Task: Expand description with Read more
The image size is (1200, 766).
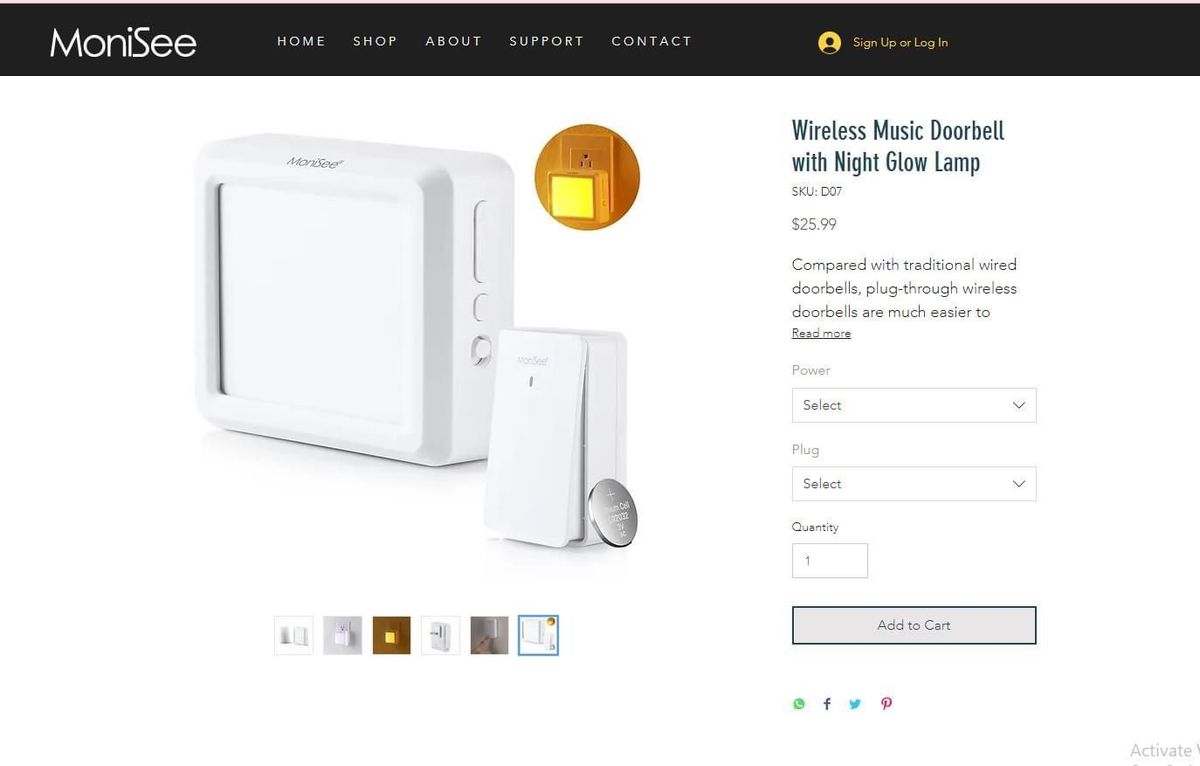Action: (x=821, y=333)
